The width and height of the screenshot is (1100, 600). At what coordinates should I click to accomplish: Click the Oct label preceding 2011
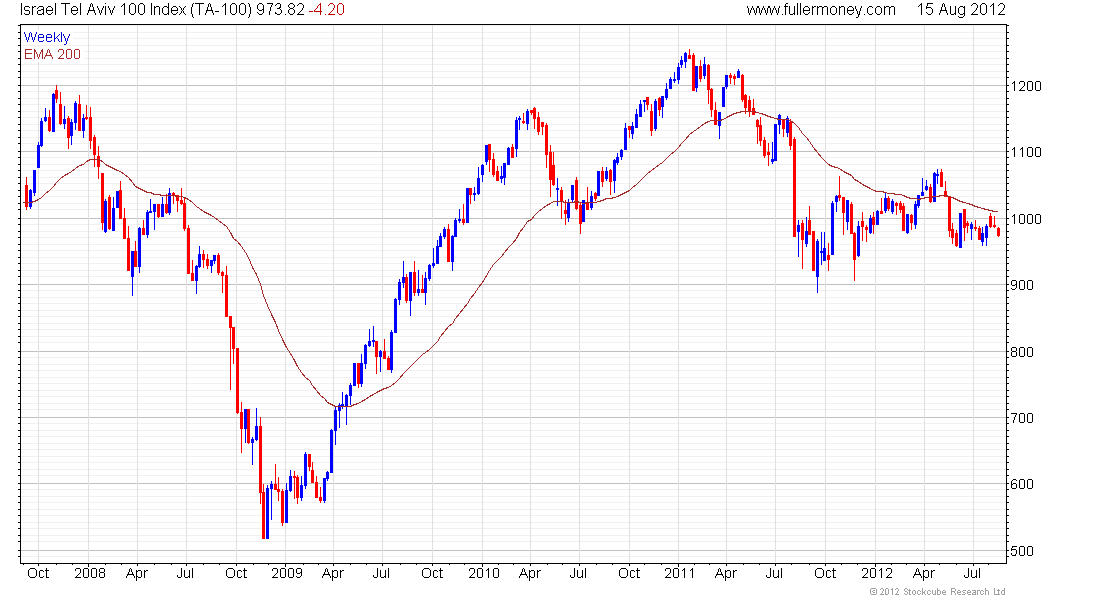[629, 573]
